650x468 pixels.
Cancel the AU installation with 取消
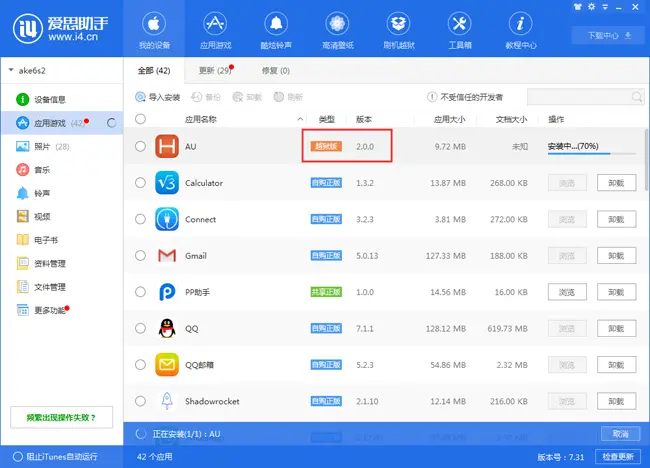tap(620, 434)
